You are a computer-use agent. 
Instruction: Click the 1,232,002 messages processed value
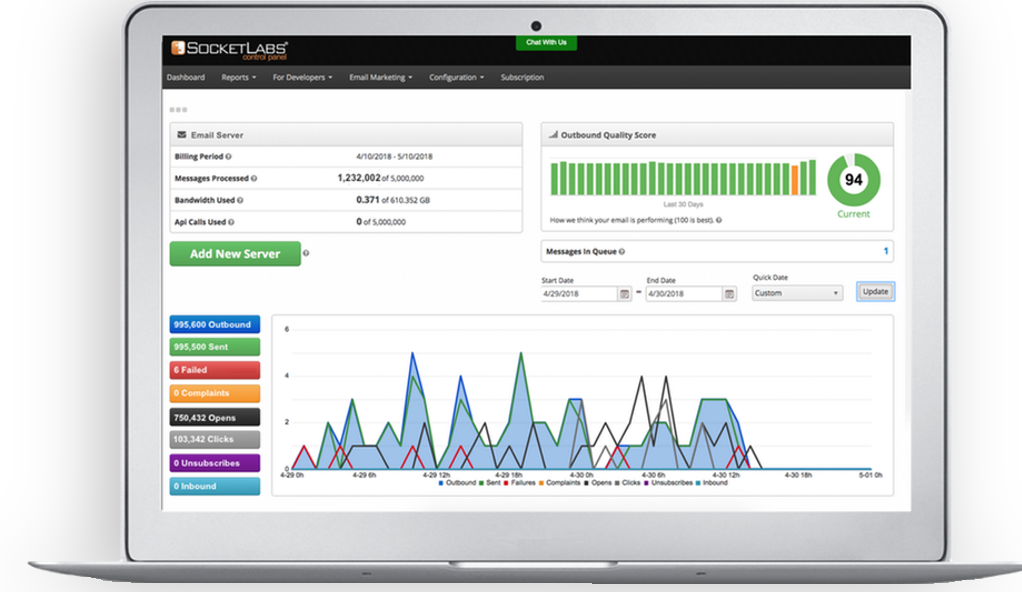[358, 178]
